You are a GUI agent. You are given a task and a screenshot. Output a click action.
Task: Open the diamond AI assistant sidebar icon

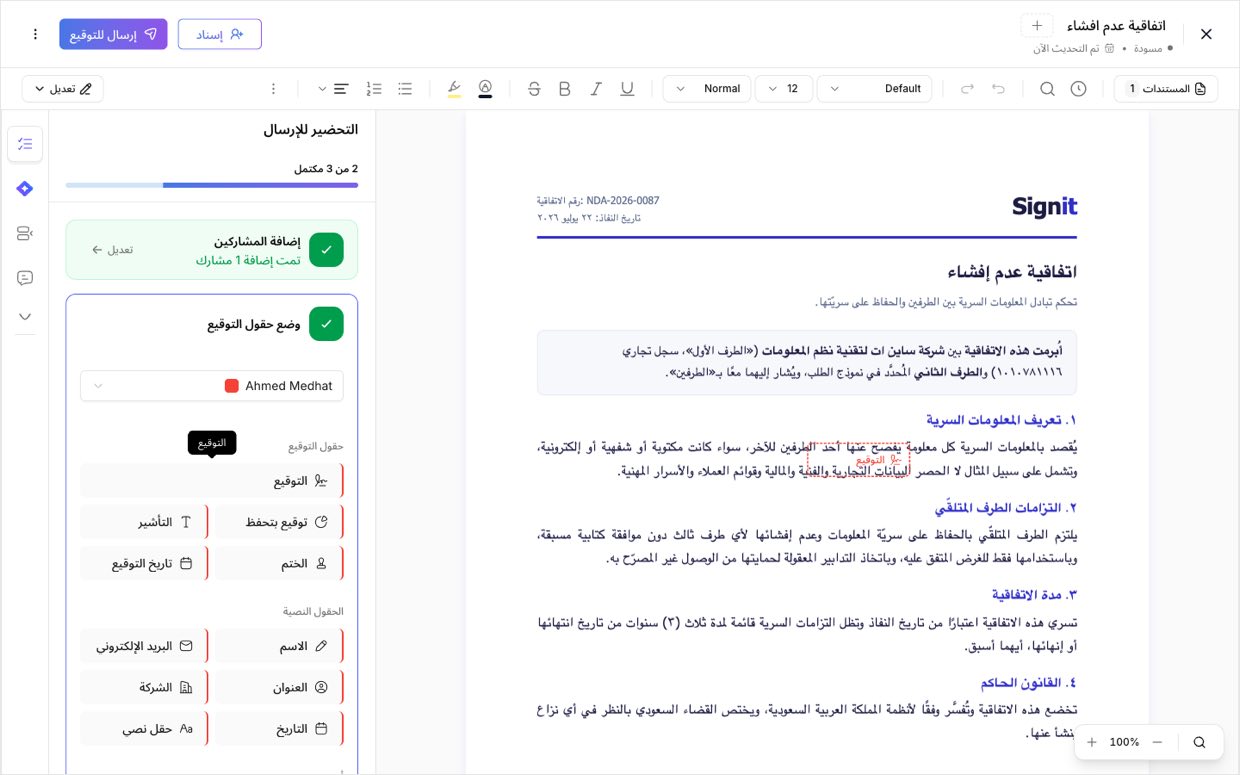(x=25, y=188)
